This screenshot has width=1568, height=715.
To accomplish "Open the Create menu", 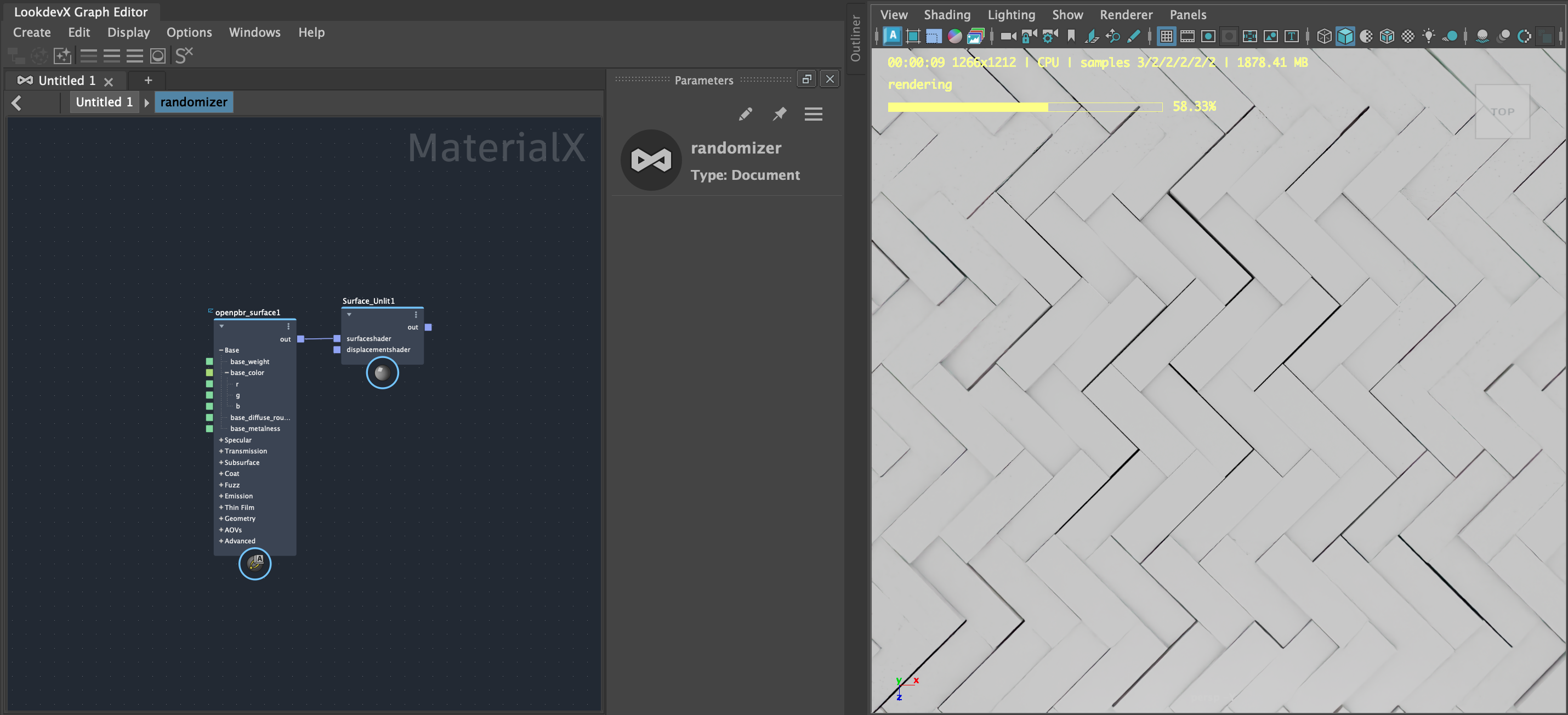I will (32, 32).
